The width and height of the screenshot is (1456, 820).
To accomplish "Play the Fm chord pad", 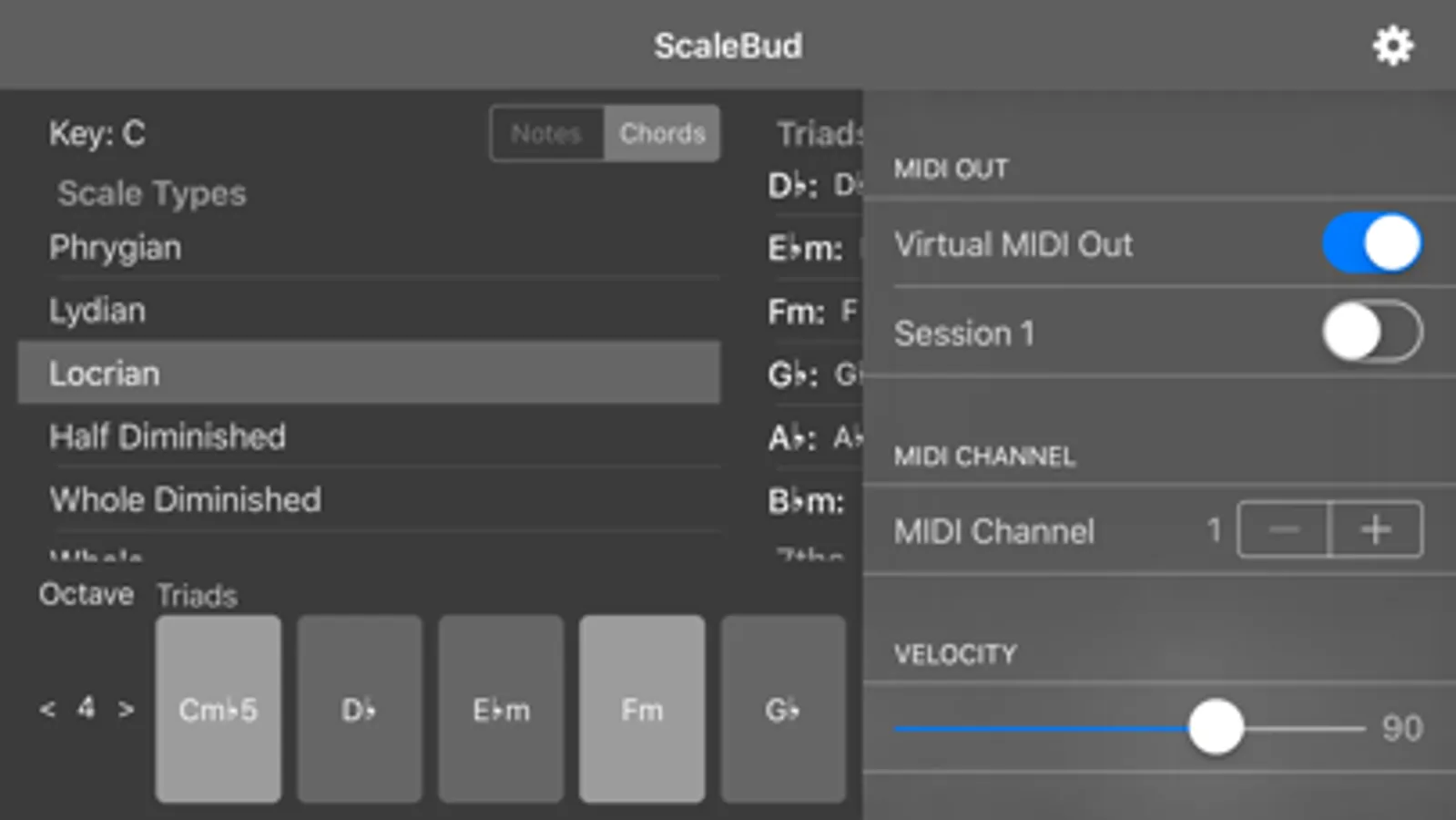I will pyautogui.click(x=642, y=709).
